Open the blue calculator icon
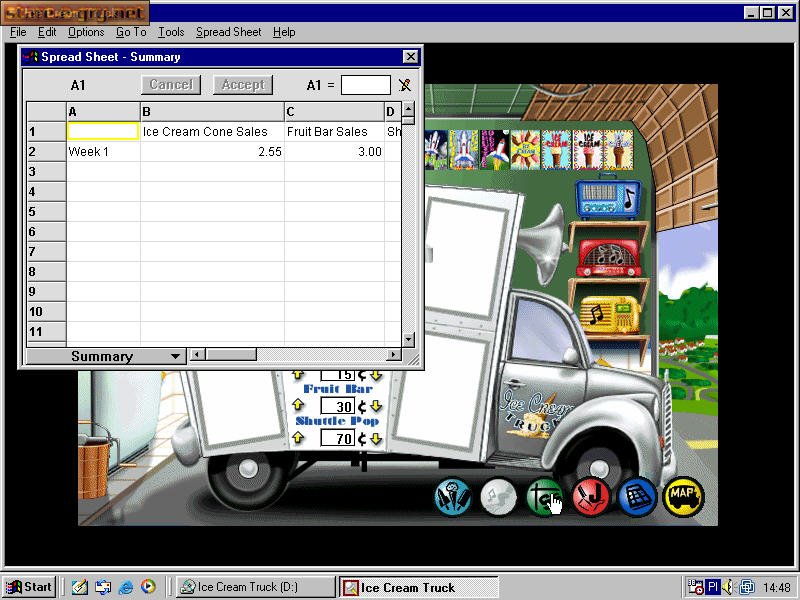This screenshot has width=800, height=600. 637,496
